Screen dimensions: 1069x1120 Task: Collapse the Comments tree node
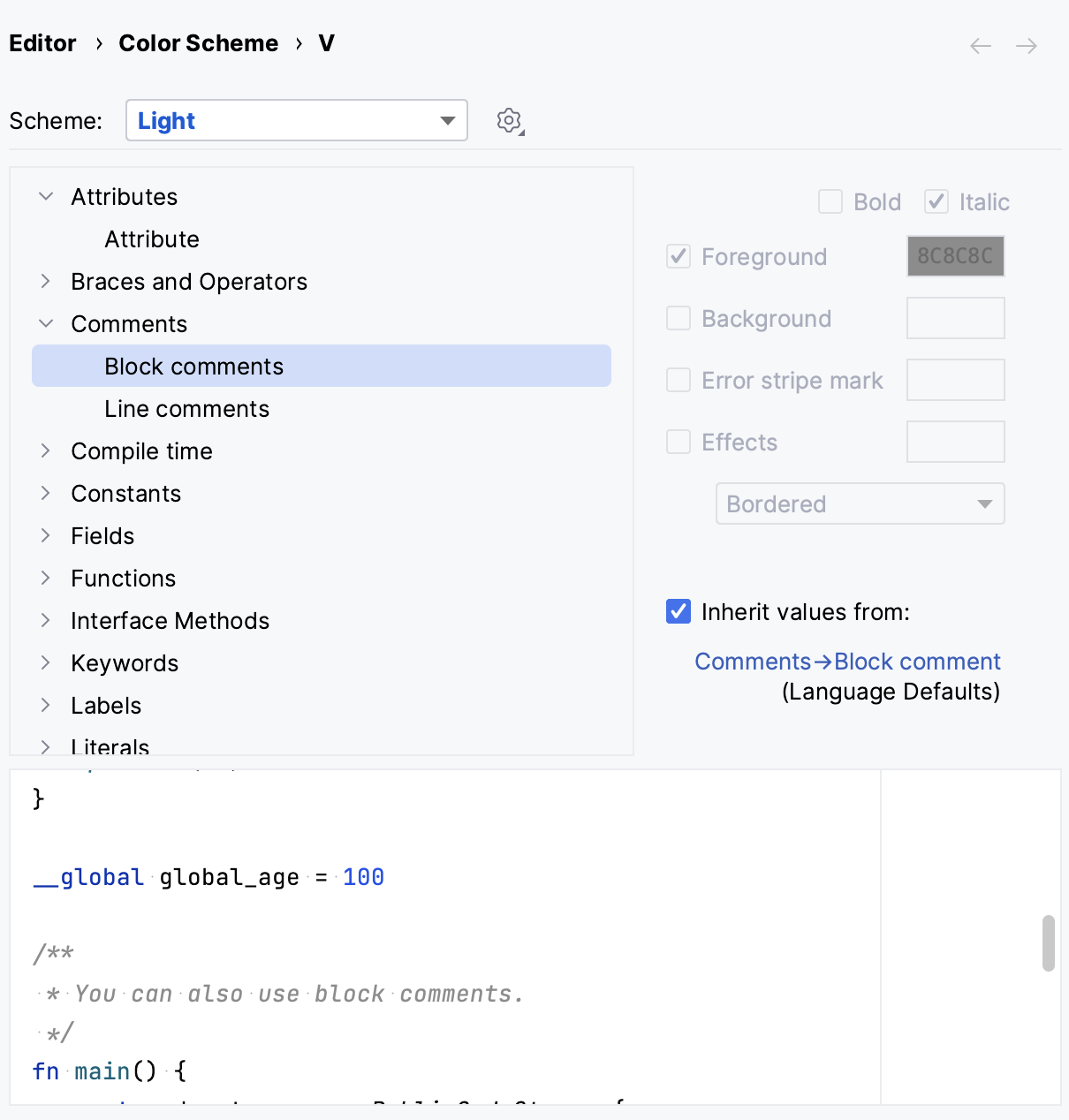tap(46, 323)
